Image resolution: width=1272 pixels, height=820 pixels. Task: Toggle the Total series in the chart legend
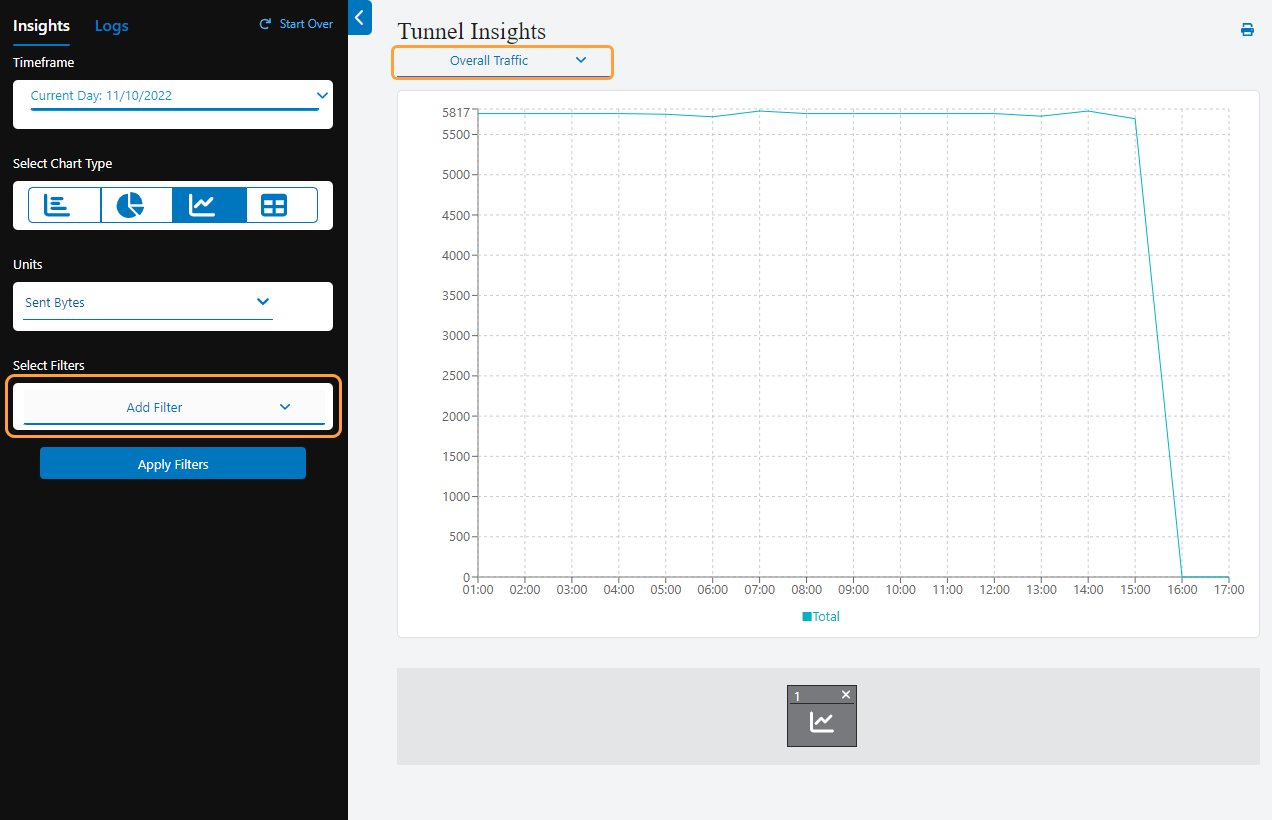[x=820, y=616]
